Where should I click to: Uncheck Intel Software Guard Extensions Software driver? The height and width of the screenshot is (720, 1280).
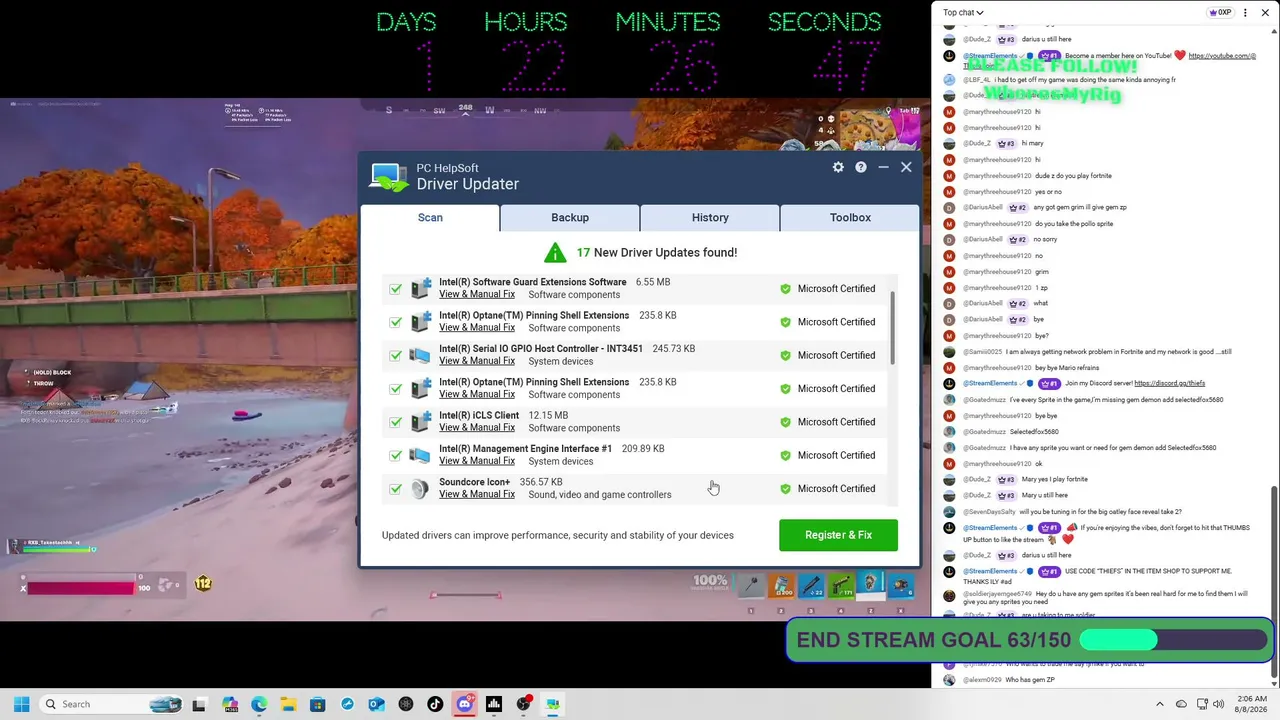click(396, 289)
